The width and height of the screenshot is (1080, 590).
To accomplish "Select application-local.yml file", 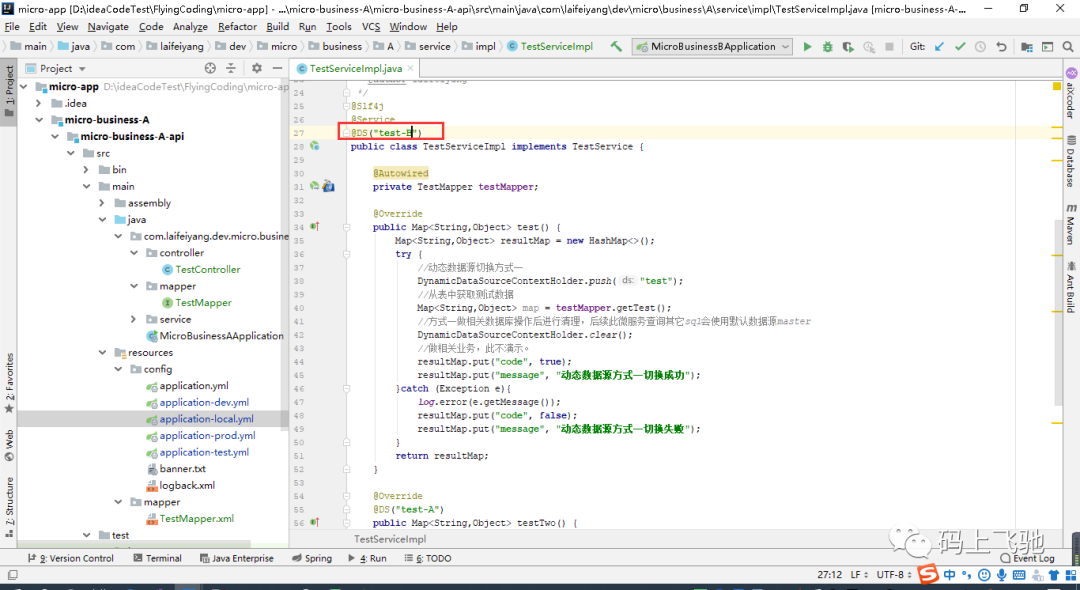I will 207,419.
